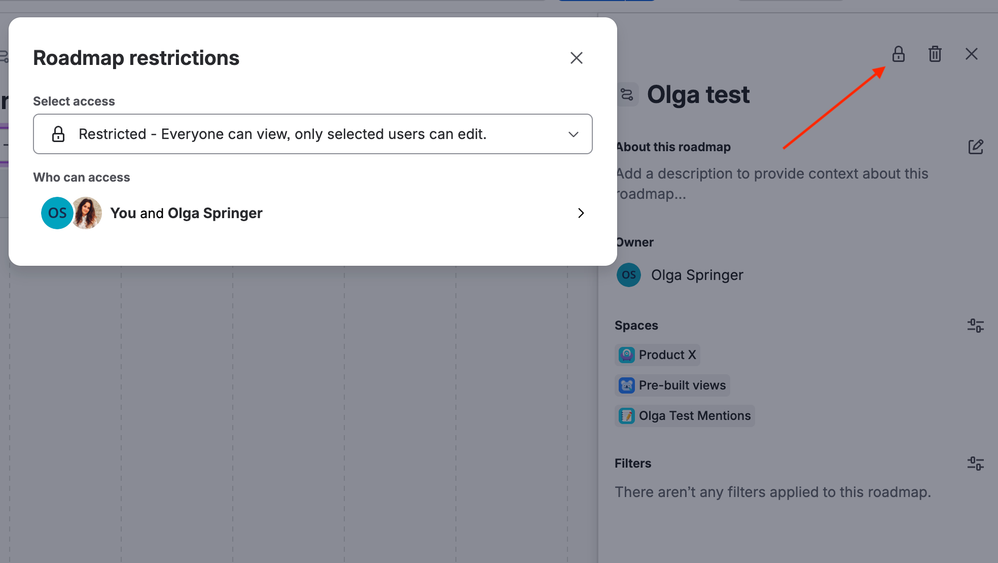998x563 pixels.
Task: Open Filters settings sliders icon
Action: (976, 464)
